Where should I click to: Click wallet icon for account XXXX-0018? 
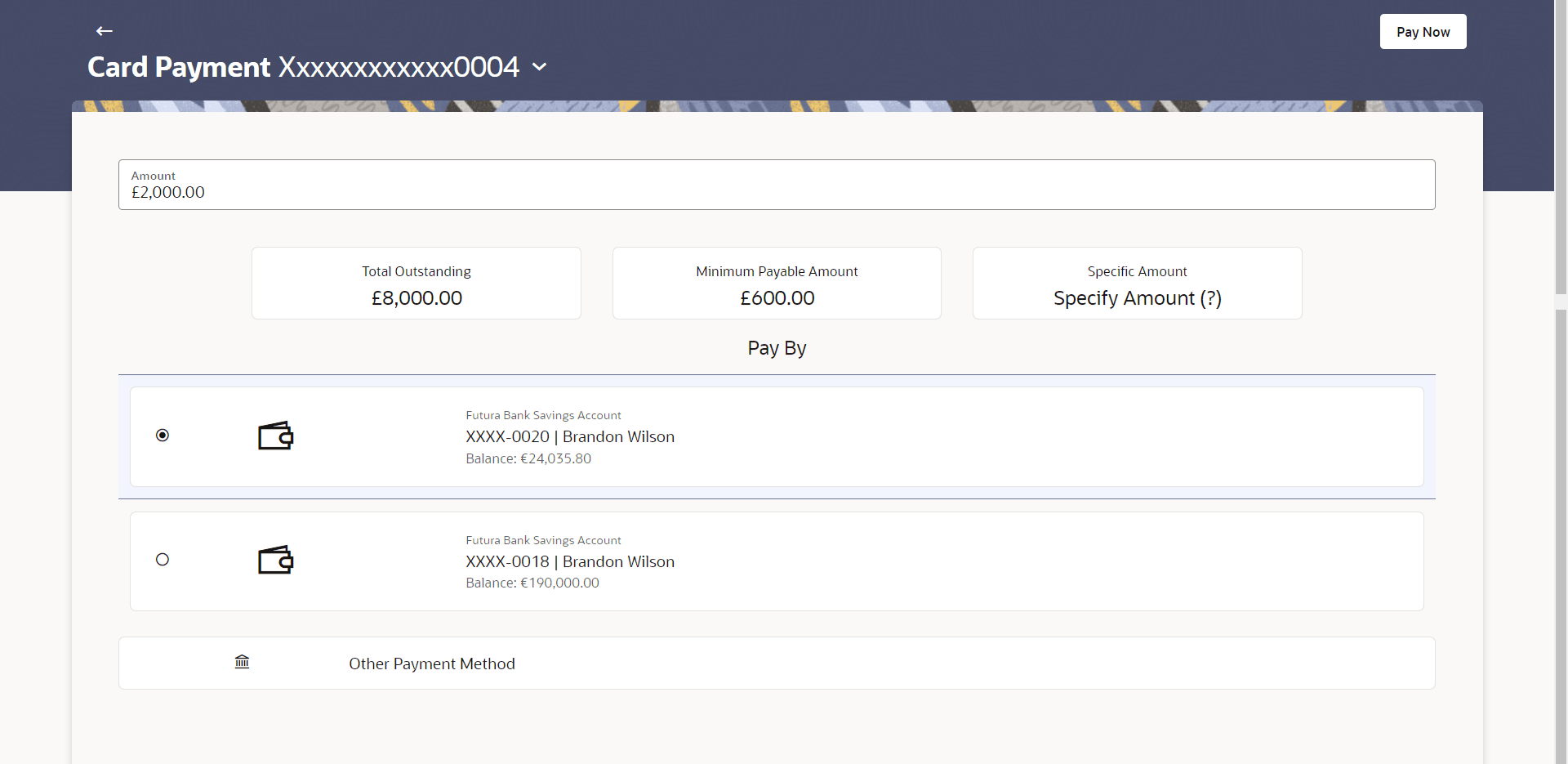pyautogui.click(x=276, y=560)
